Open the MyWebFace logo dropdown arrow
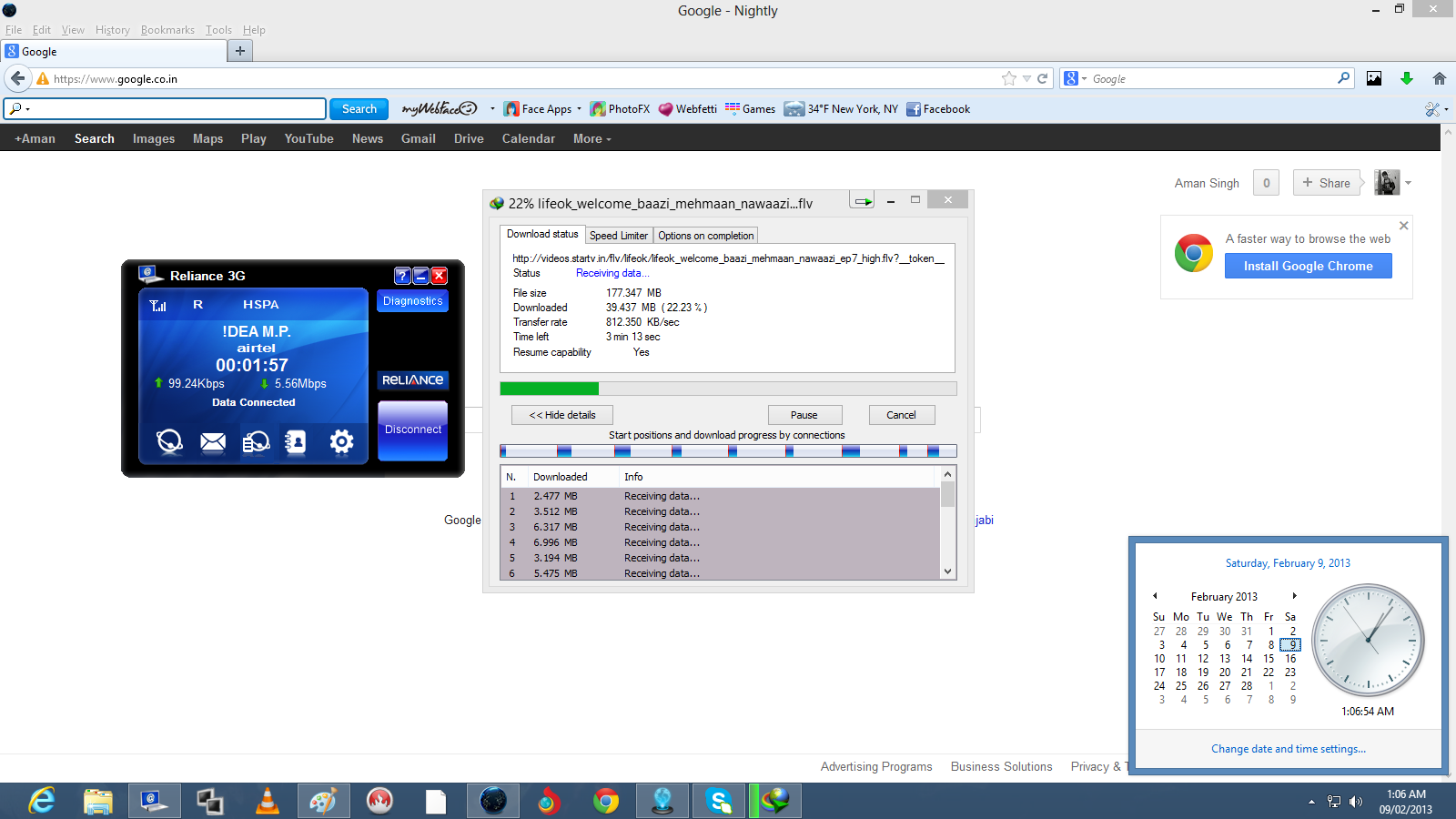 click(492, 109)
